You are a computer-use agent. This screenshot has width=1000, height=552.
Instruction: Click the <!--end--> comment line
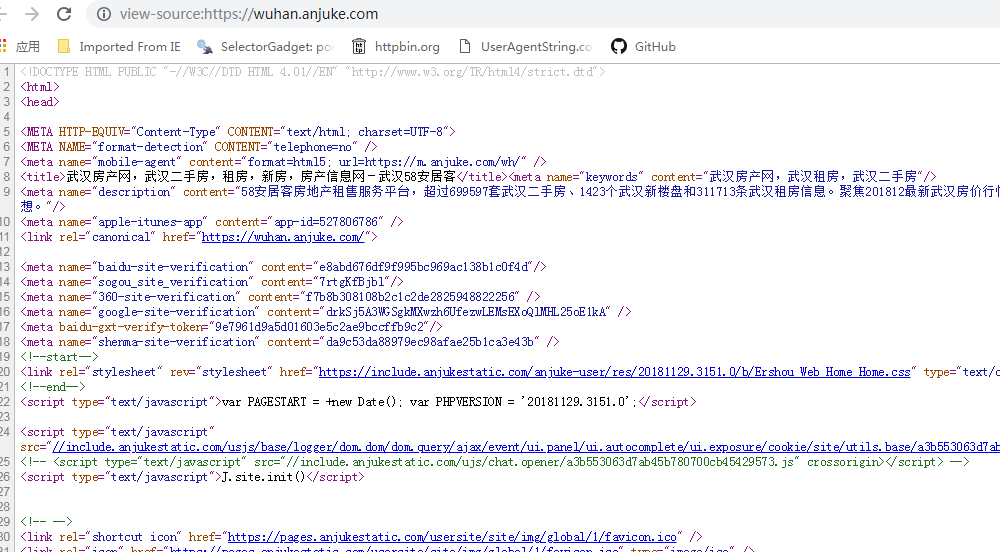(53, 387)
